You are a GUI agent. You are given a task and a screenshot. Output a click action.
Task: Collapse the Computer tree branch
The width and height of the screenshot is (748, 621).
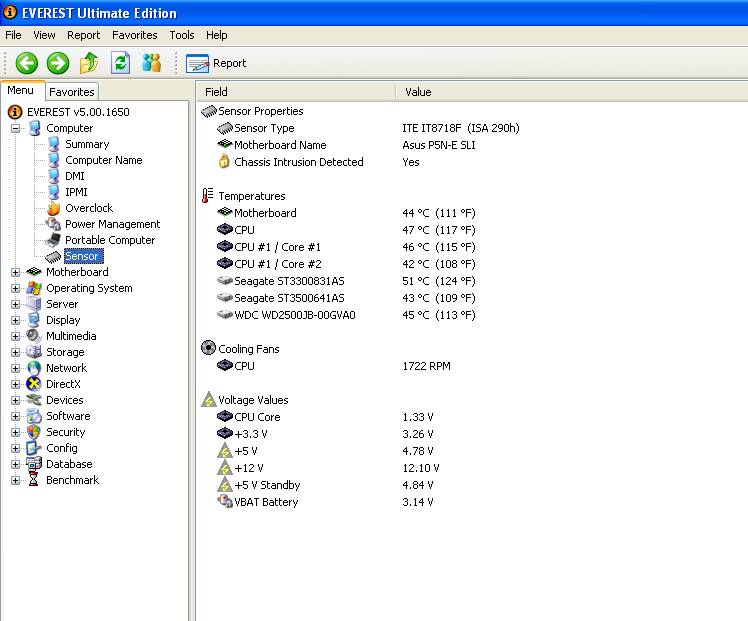click(15, 128)
